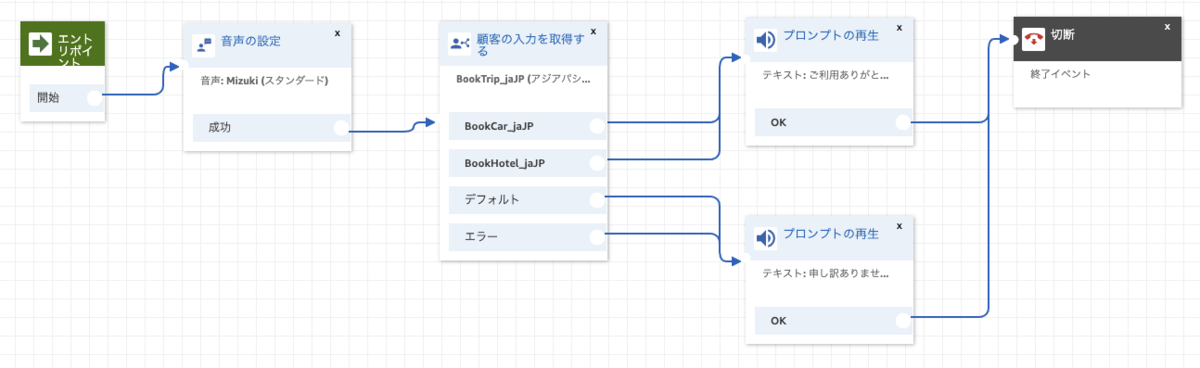Click the Get customer input block icon
1200x368 pixels.
(x=460, y=44)
